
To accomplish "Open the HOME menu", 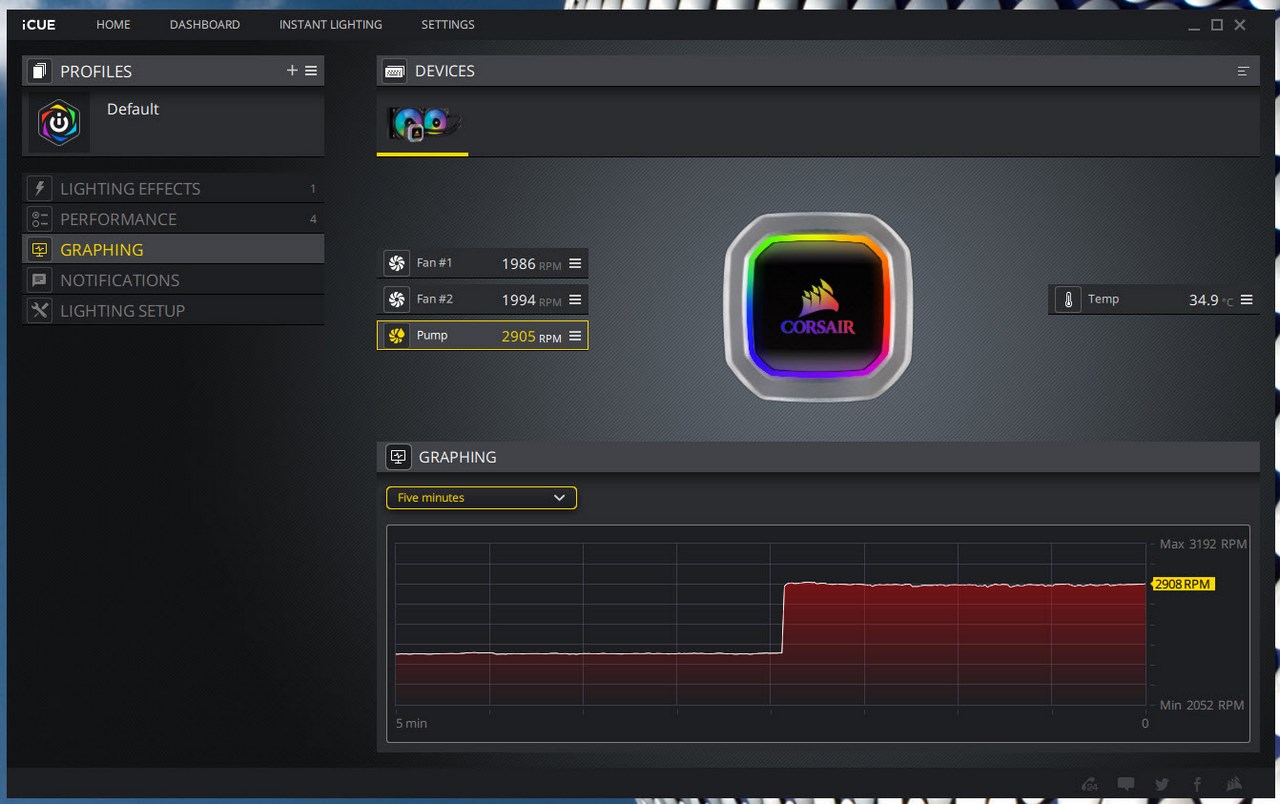I will click(113, 24).
